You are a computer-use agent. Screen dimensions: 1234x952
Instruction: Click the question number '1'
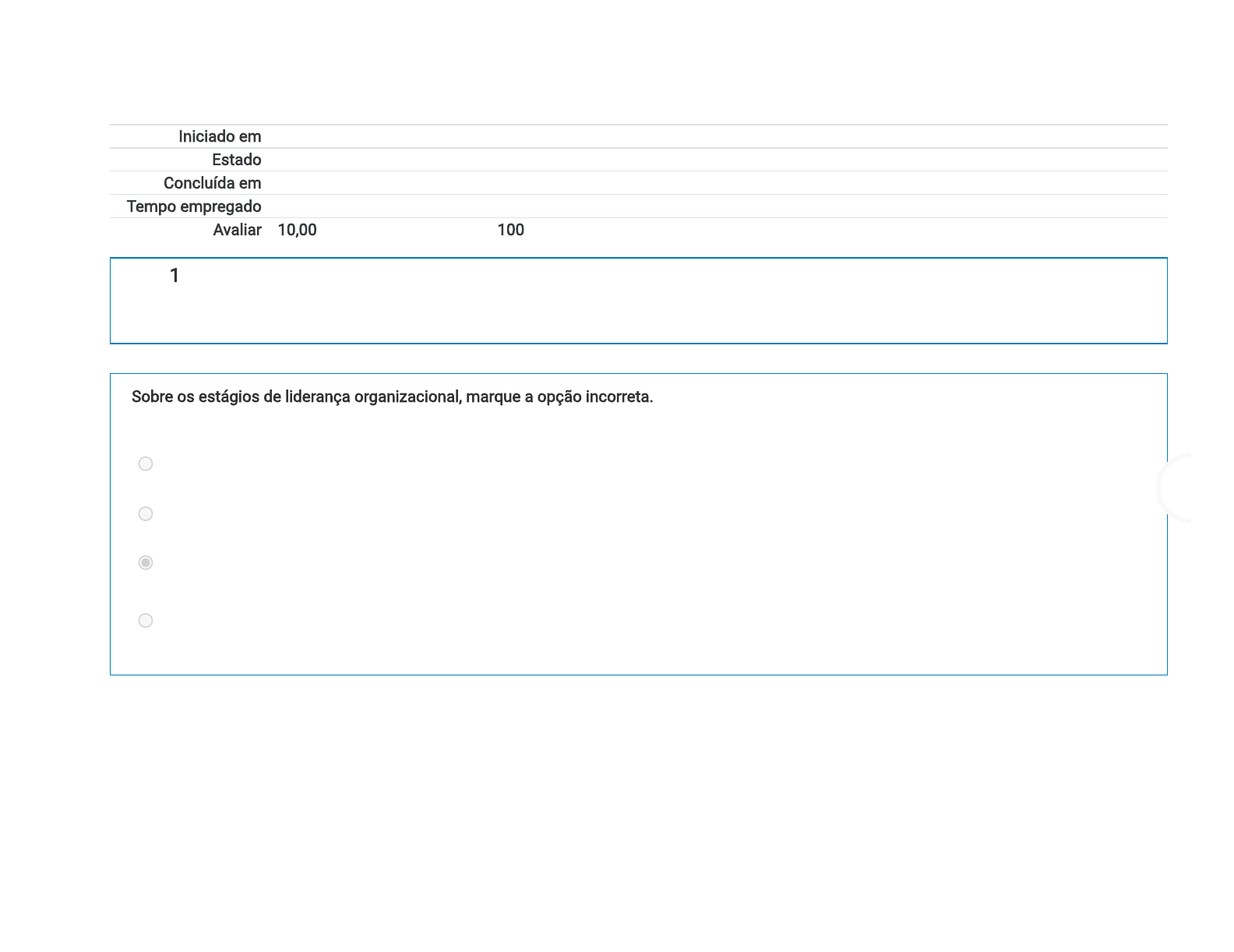175,276
